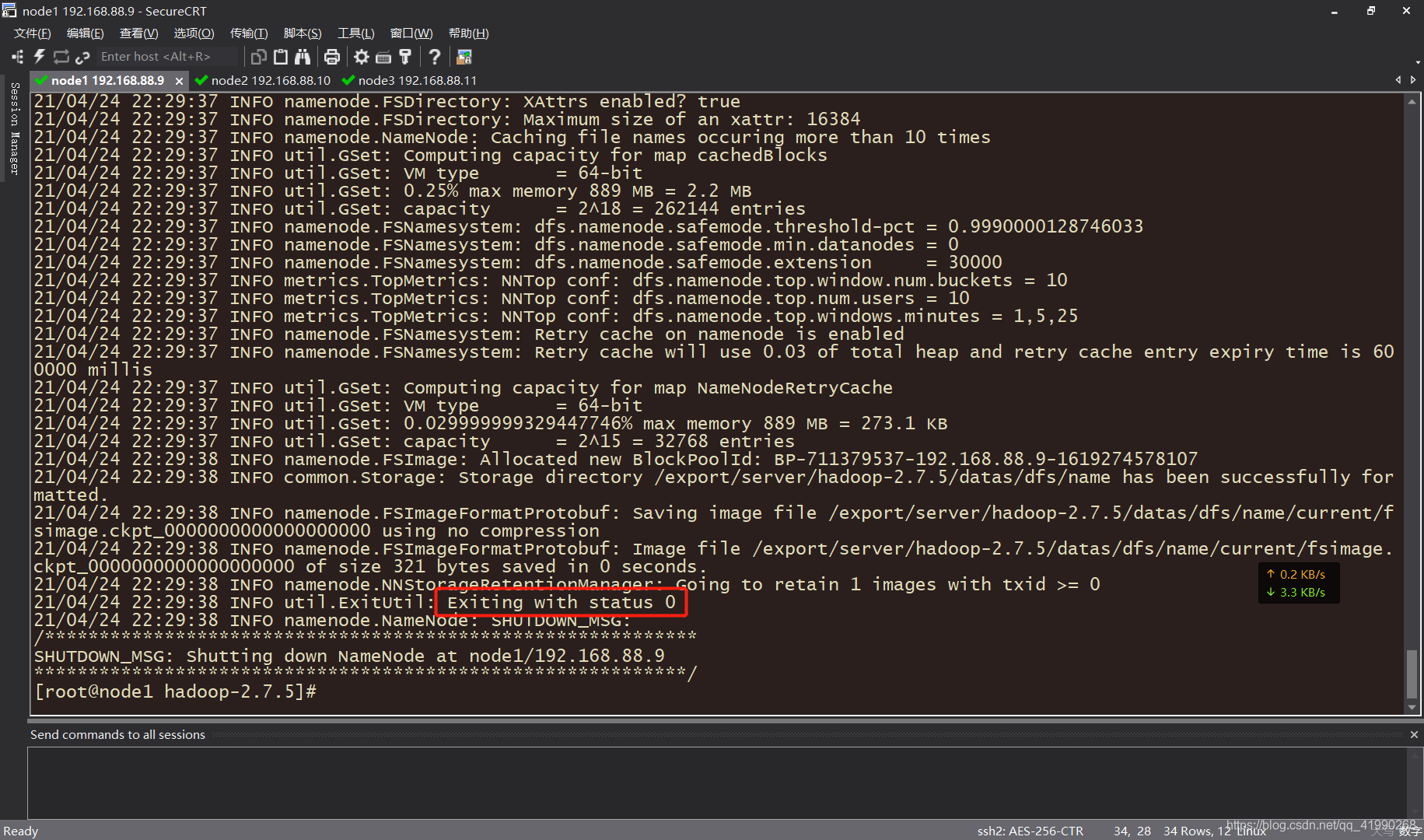Viewport: 1424px width, 840px height.
Task: Click the Connect in Tab chain icon
Action: [82, 57]
